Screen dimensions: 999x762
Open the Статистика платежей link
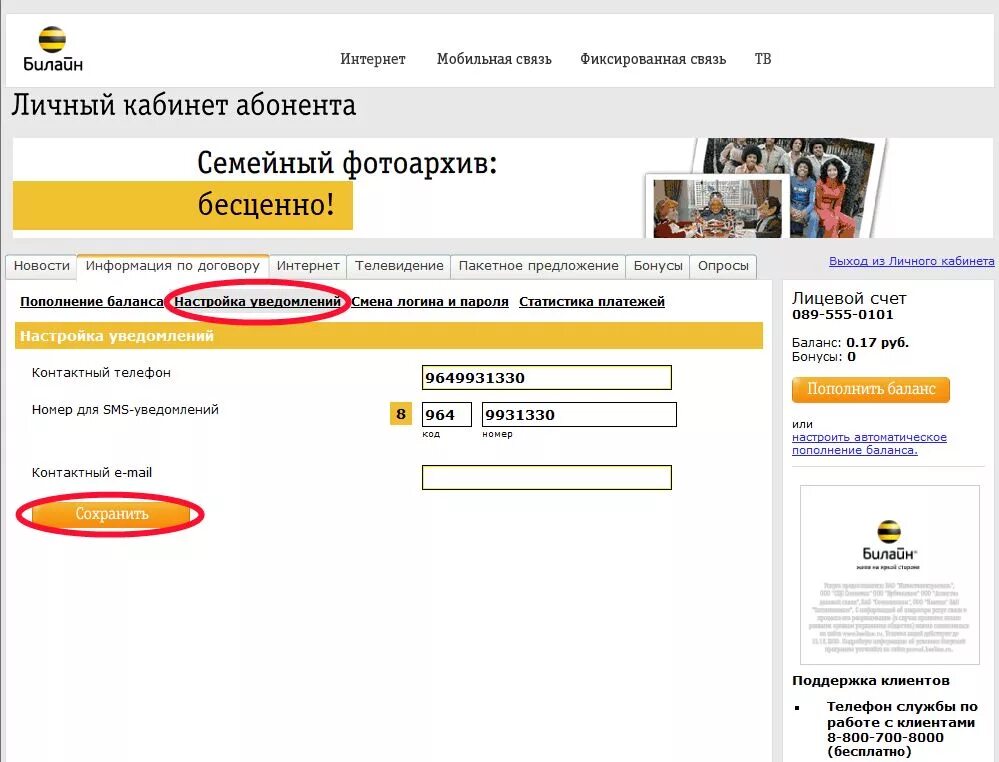click(x=591, y=301)
